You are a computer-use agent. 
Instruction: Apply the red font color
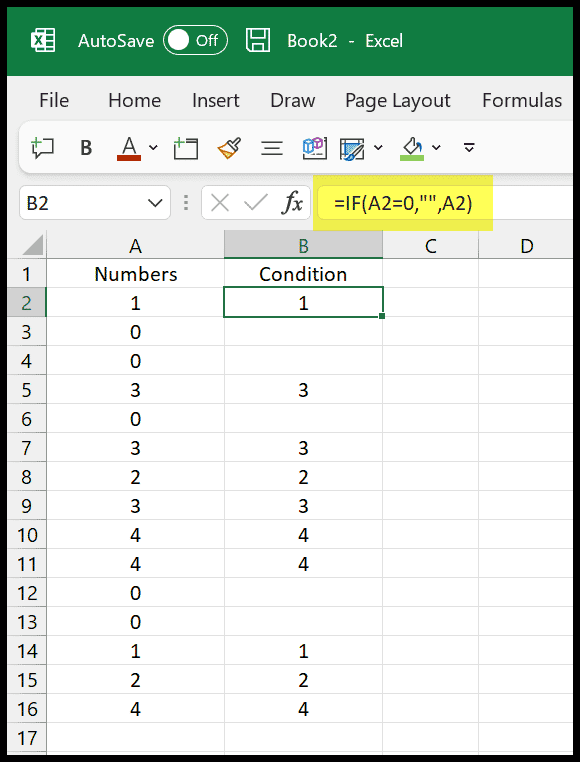click(x=129, y=148)
